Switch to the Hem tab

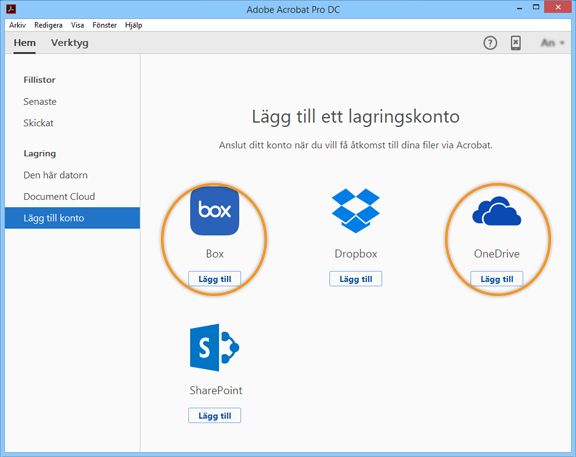[x=25, y=43]
